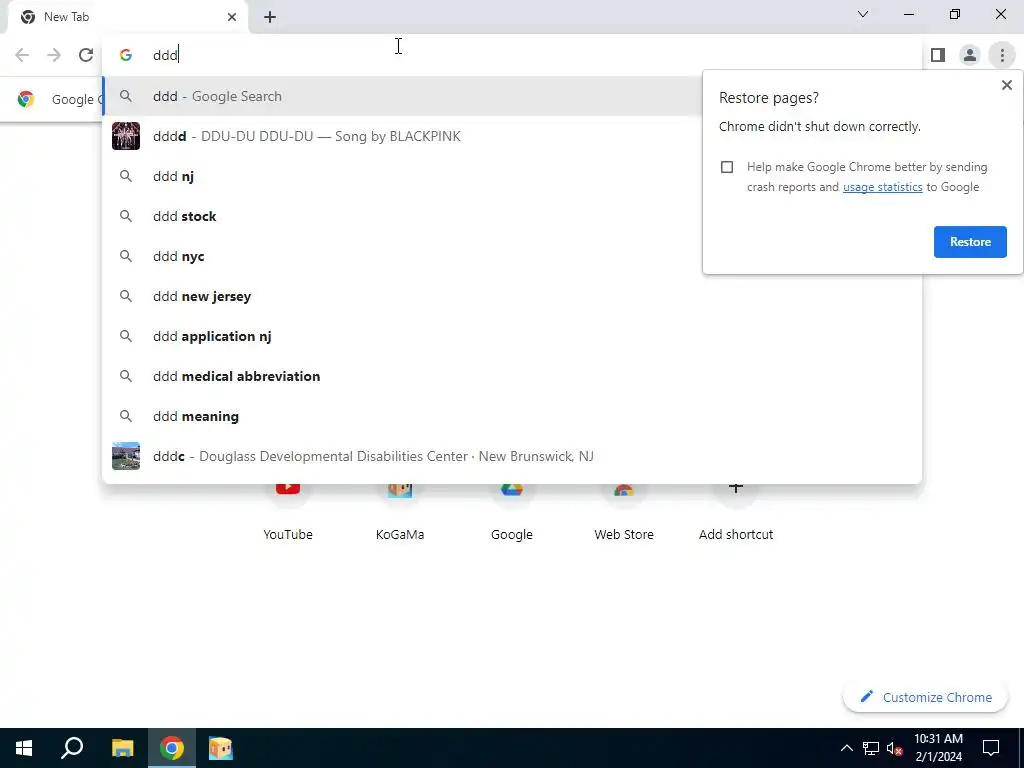Viewport: 1024px width, 768px height.
Task: Open Windows taskbar search
Action: point(72,748)
